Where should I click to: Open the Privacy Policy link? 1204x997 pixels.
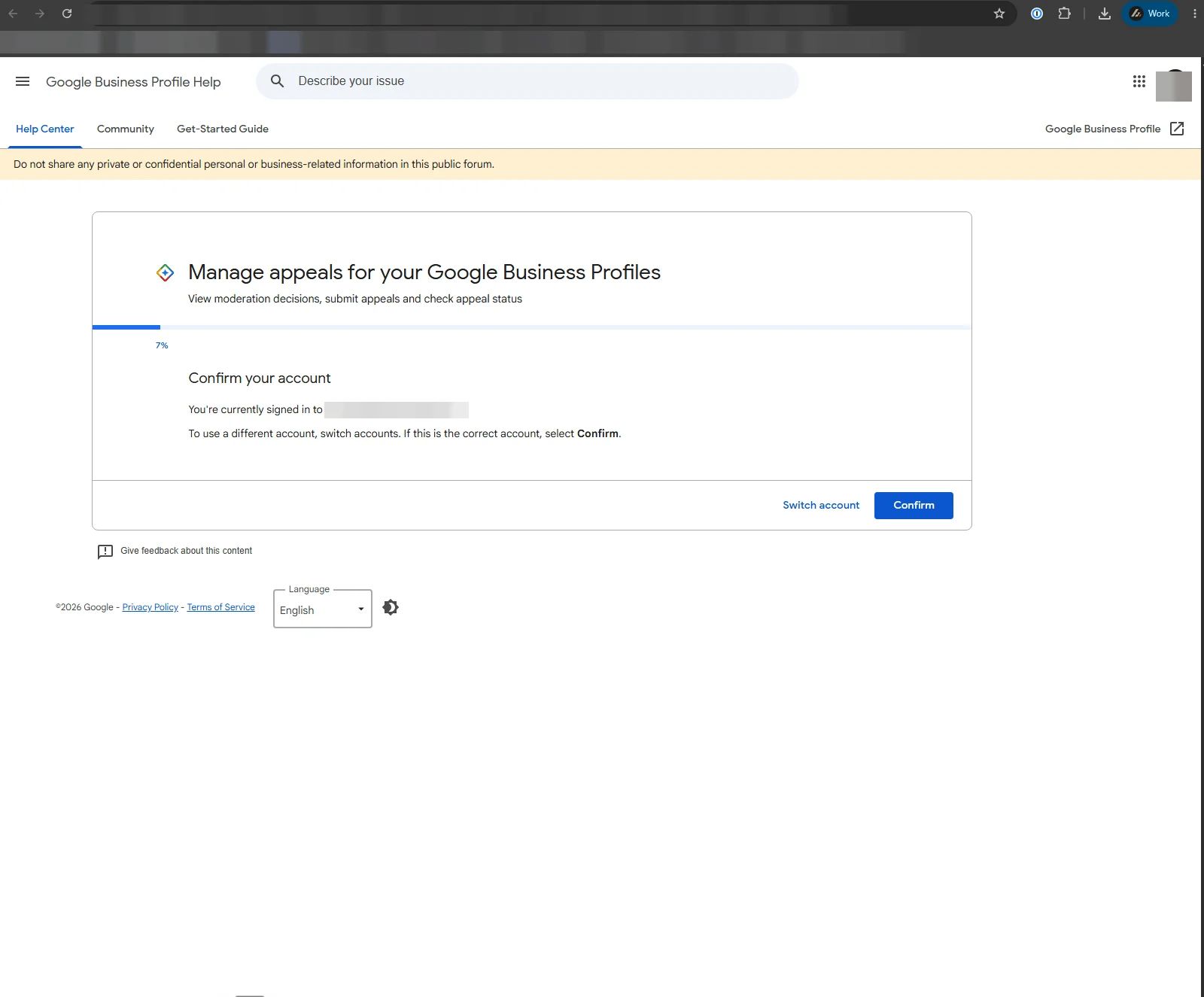click(150, 607)
